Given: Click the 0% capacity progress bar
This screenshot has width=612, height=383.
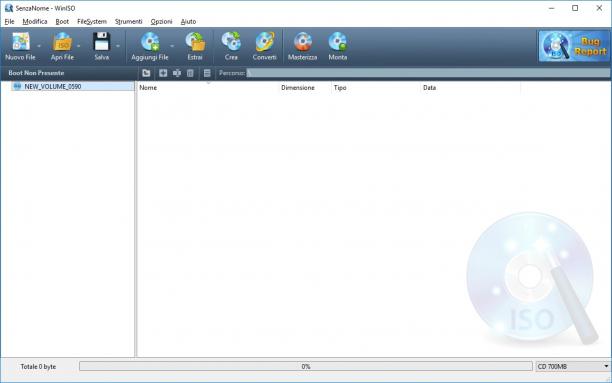Looking at the screenshot, I should [x=306, y=366].
